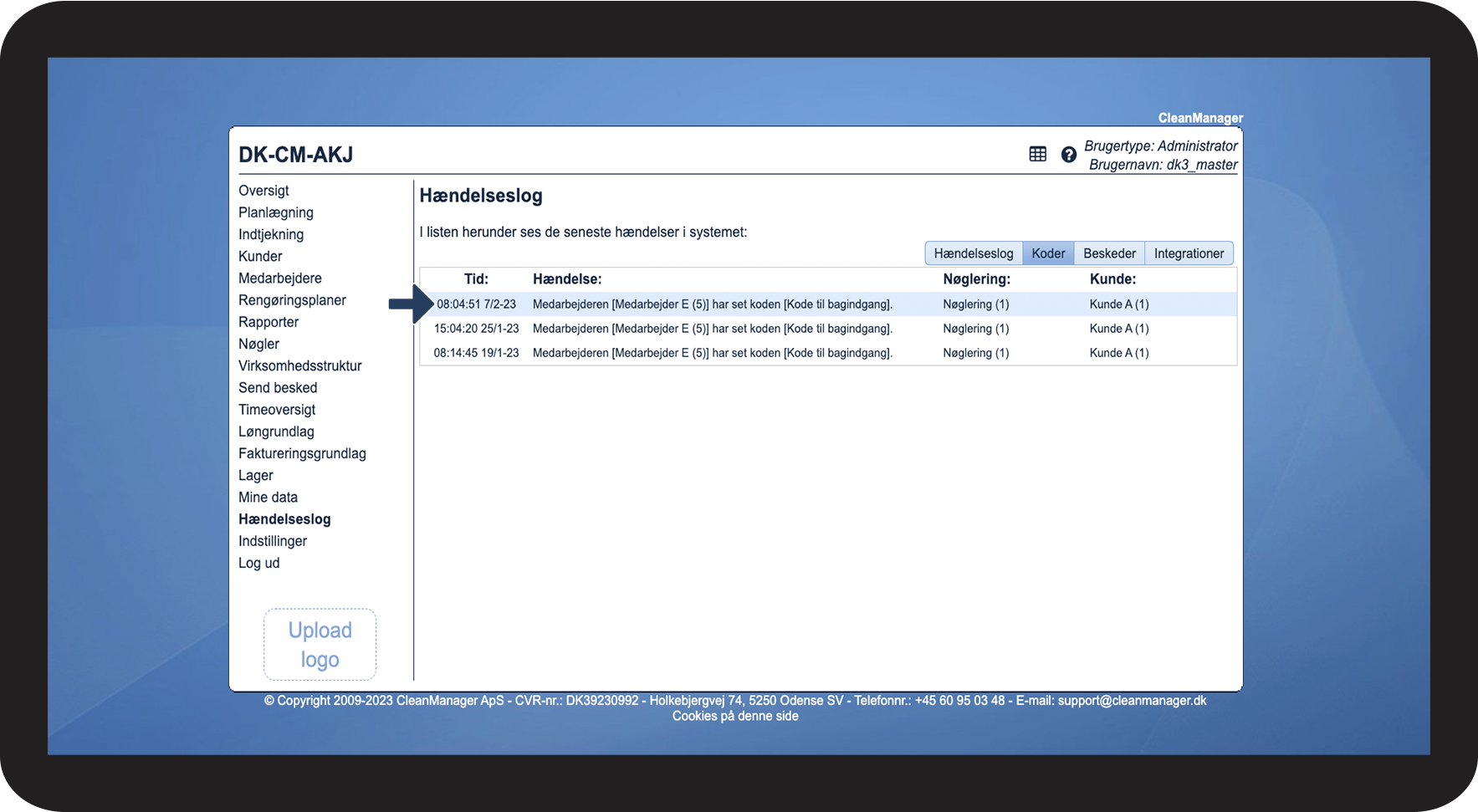The height and width of the screenshot is (812, 1478).
Task: Click the event description in the 7/2-23 row
Action: (x=713, y=304)
